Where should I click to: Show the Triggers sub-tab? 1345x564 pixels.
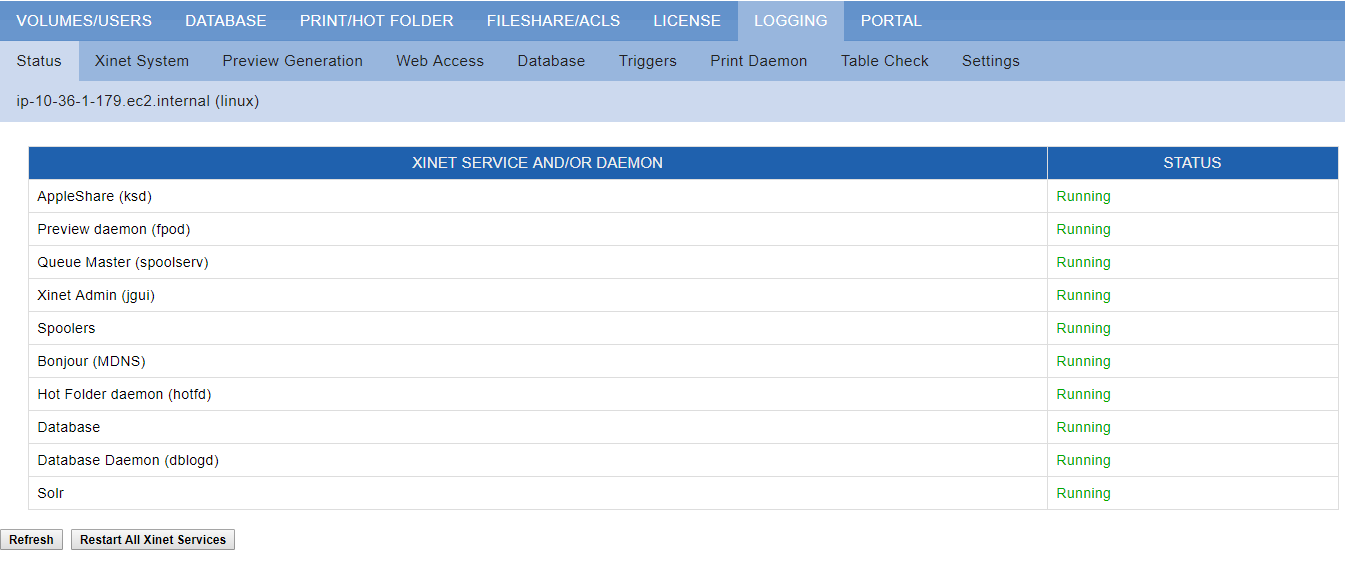tap(648, 61)
